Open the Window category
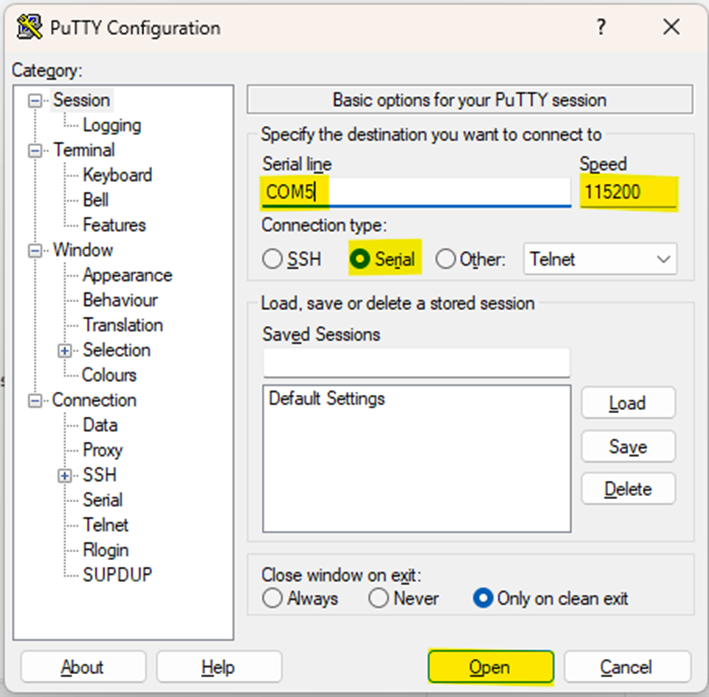This screenshot has height=697, width=709. tap(83, 250)
